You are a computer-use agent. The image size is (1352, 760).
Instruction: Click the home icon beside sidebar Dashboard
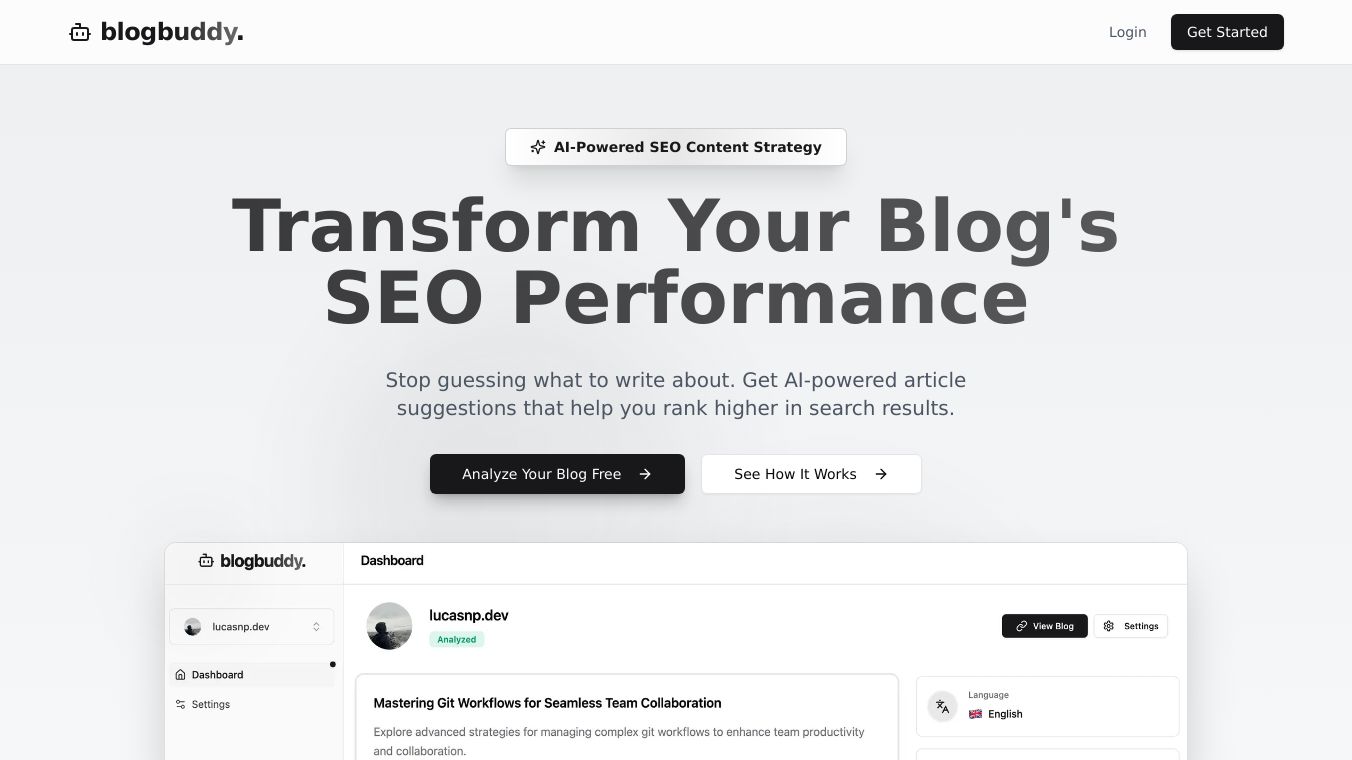[180, 675]
